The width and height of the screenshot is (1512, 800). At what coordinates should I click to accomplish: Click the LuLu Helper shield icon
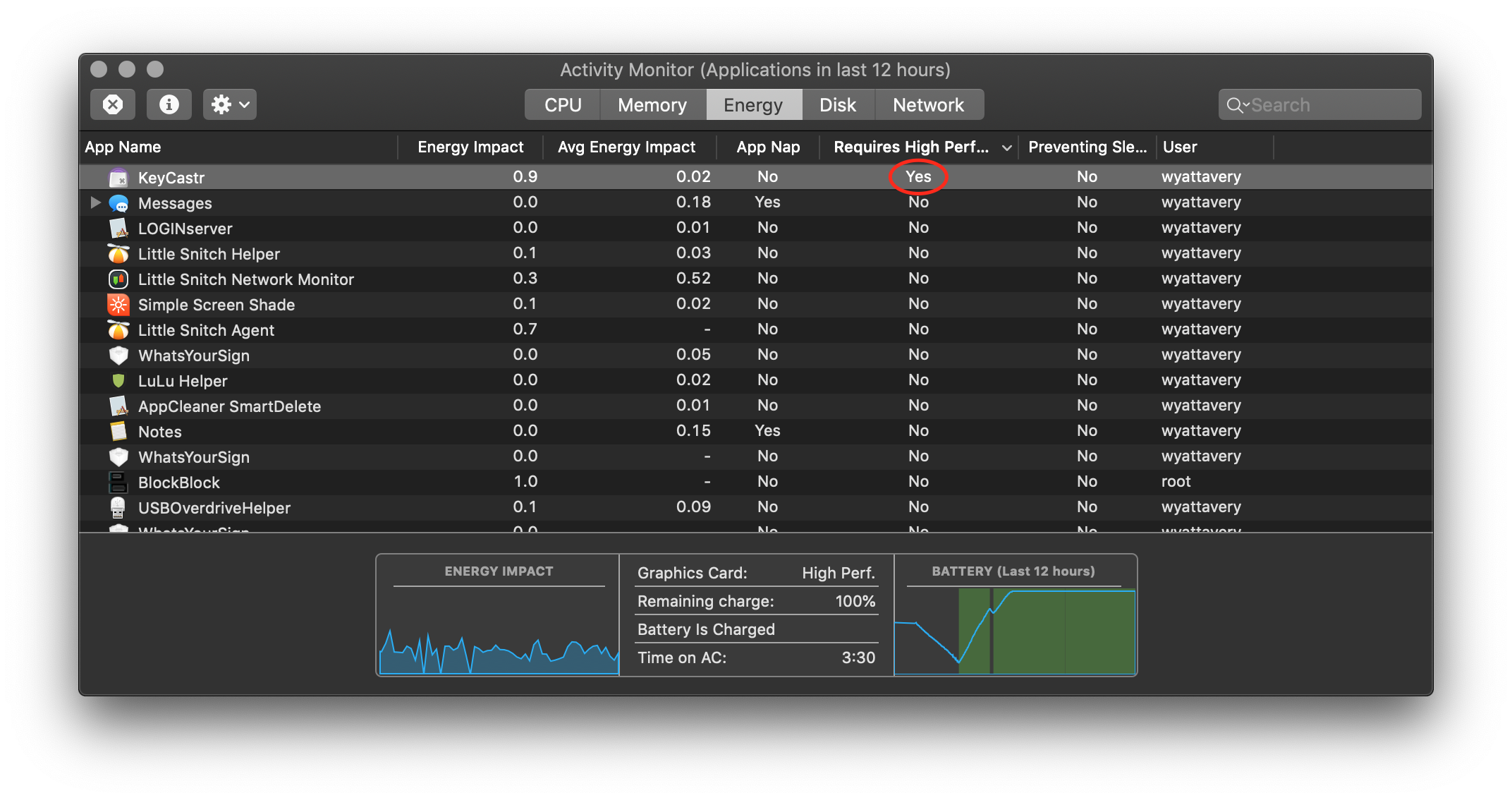point(118,381)
